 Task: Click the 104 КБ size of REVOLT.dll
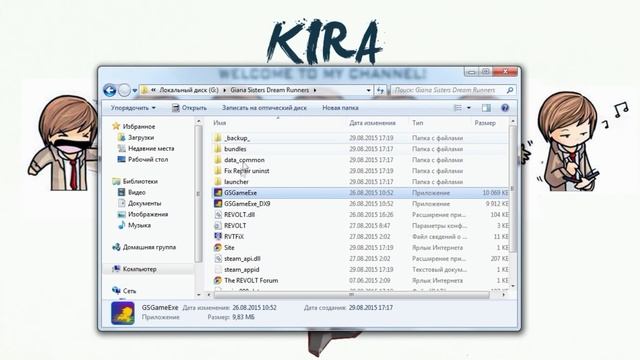499,215
